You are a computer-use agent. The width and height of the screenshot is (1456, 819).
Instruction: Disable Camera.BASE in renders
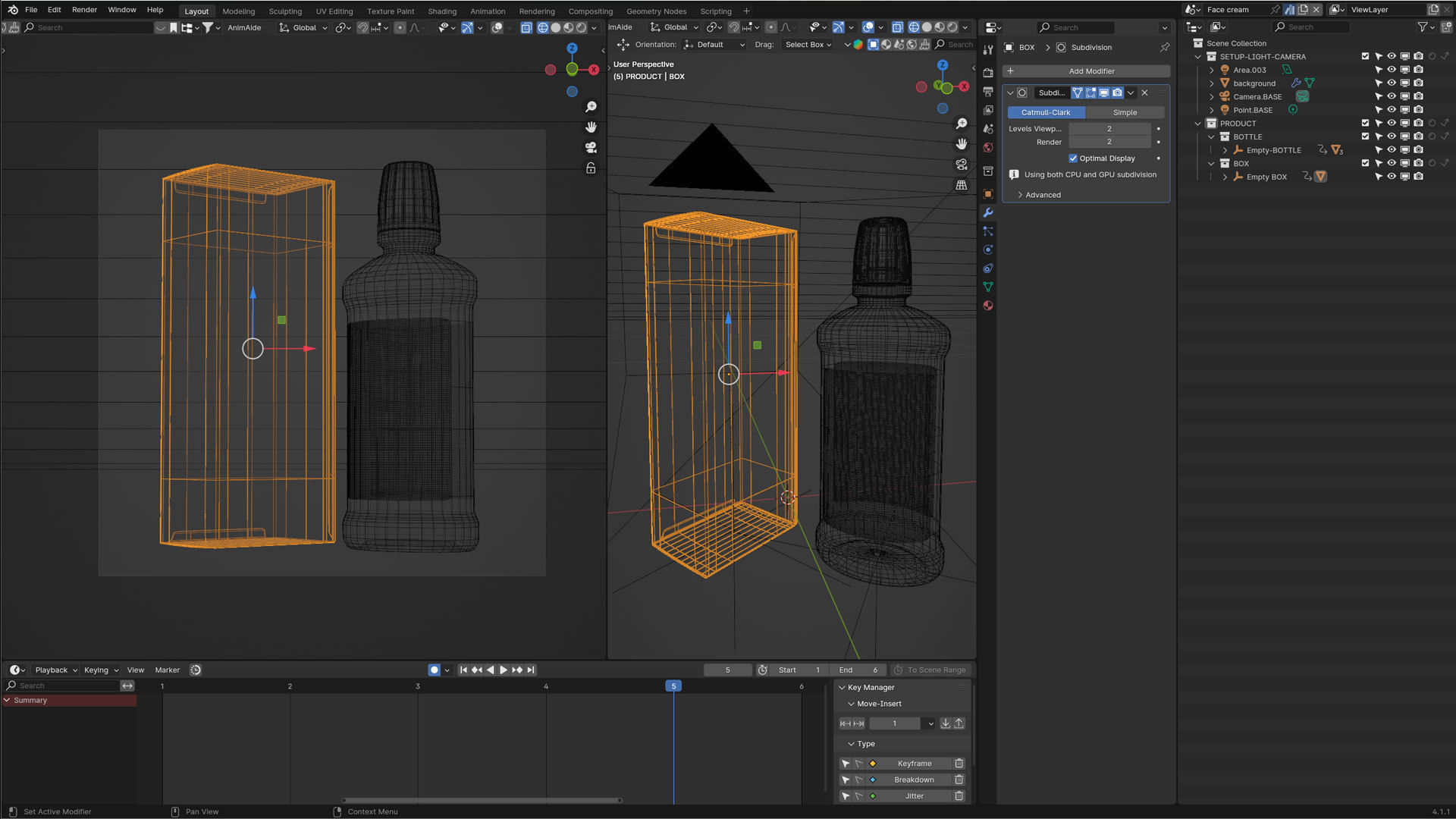(1418, 96)
